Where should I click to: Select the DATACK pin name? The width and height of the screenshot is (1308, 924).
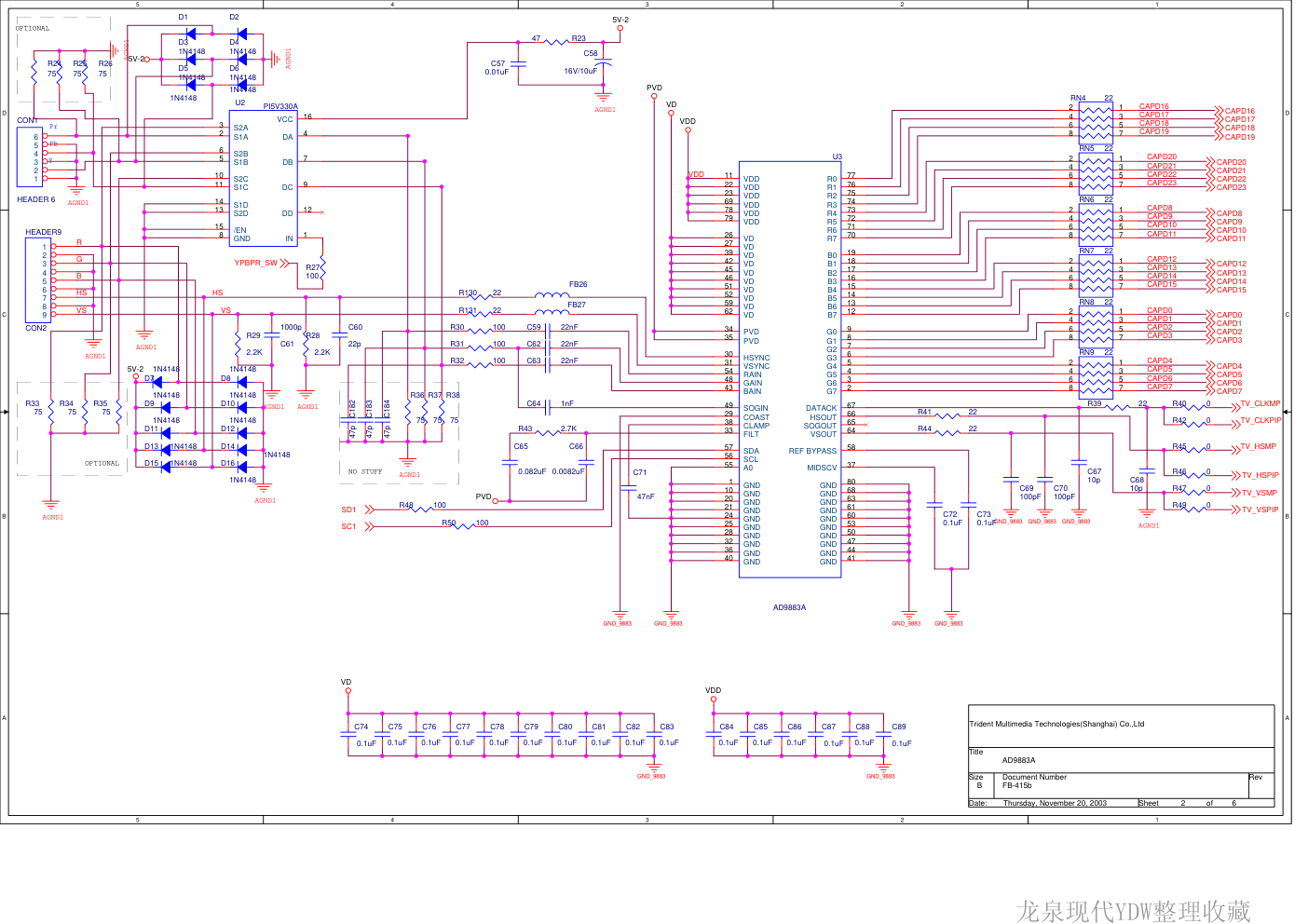pos(821,408)
